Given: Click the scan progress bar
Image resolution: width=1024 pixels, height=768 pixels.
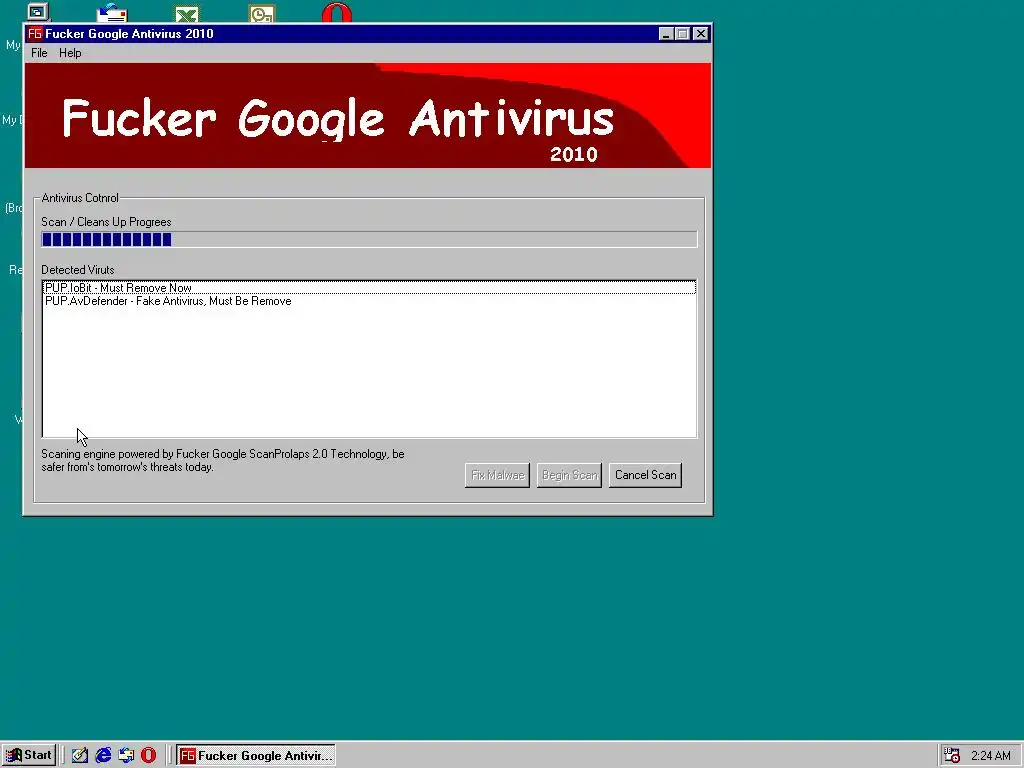Looking at the screenshot, I should (x=369, y=240).
